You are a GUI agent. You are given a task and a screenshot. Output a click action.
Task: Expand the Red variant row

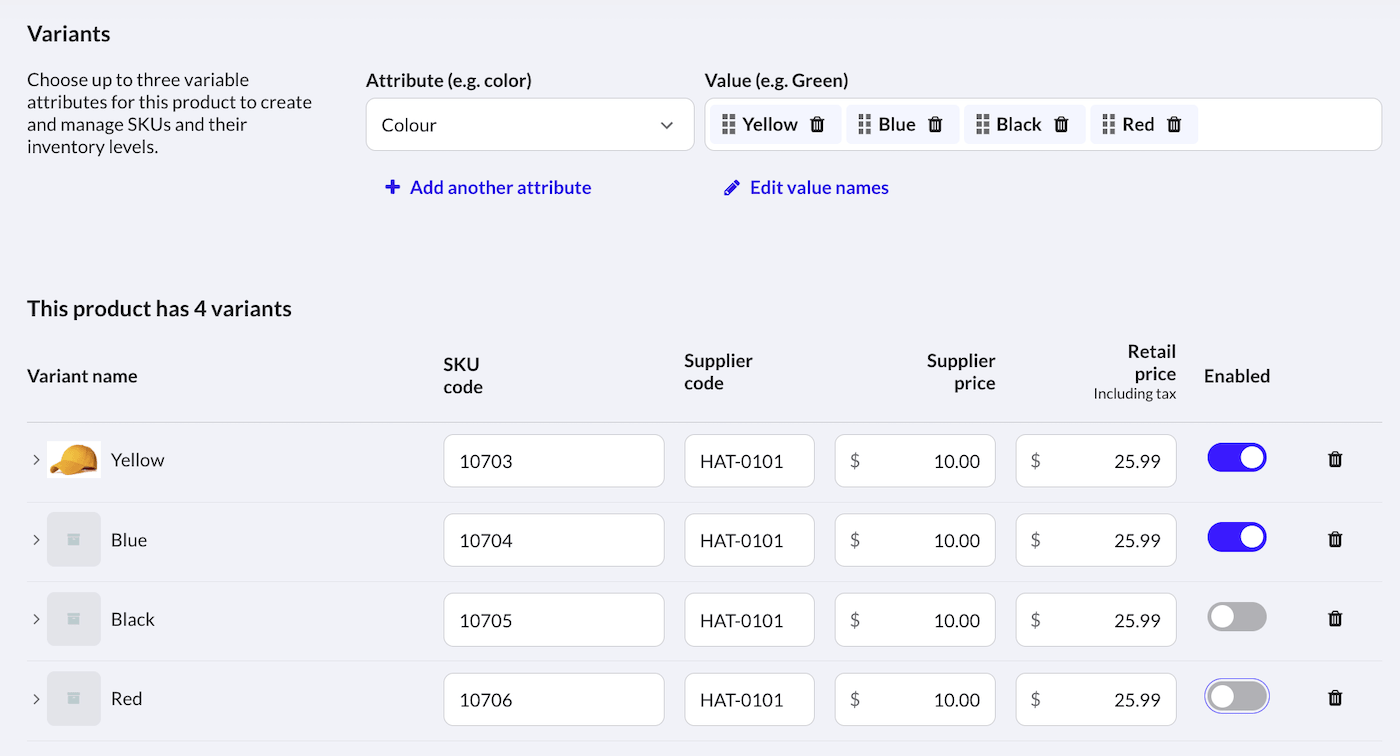tap(36, 699)
